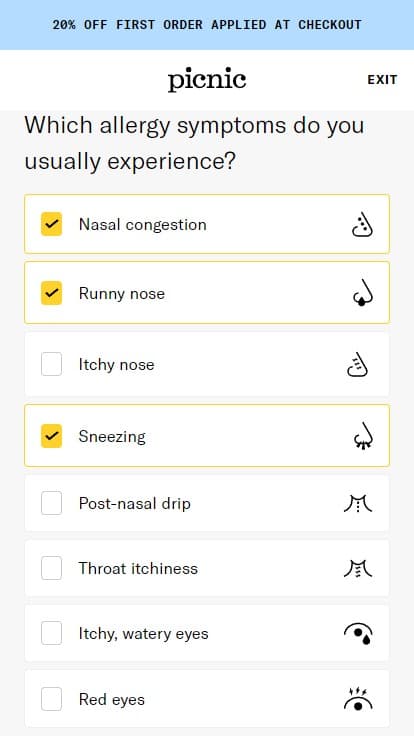Viewport: 414px width, 736px height.
Task: Click the watery eye teardrop icon
Action: coord(358,634)
